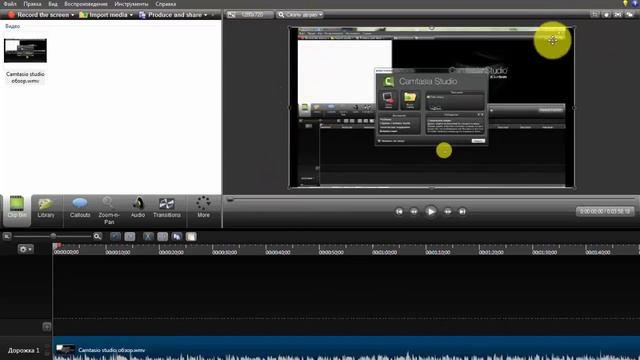Click ruler mark 00:00:10;00
Image resolution: width=640 pixels, height=360 pixels.
[118, 252]
